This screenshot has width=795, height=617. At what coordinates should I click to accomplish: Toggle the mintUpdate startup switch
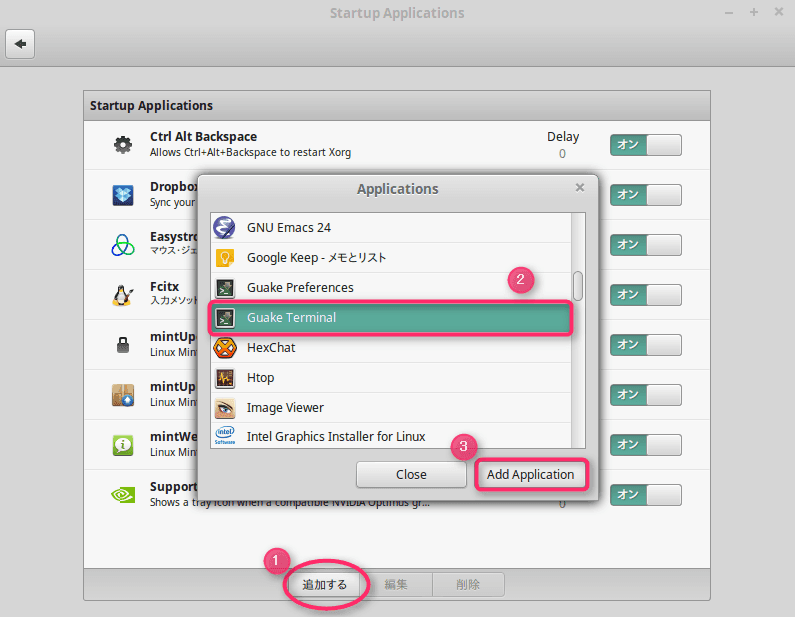tap(645, 345)
